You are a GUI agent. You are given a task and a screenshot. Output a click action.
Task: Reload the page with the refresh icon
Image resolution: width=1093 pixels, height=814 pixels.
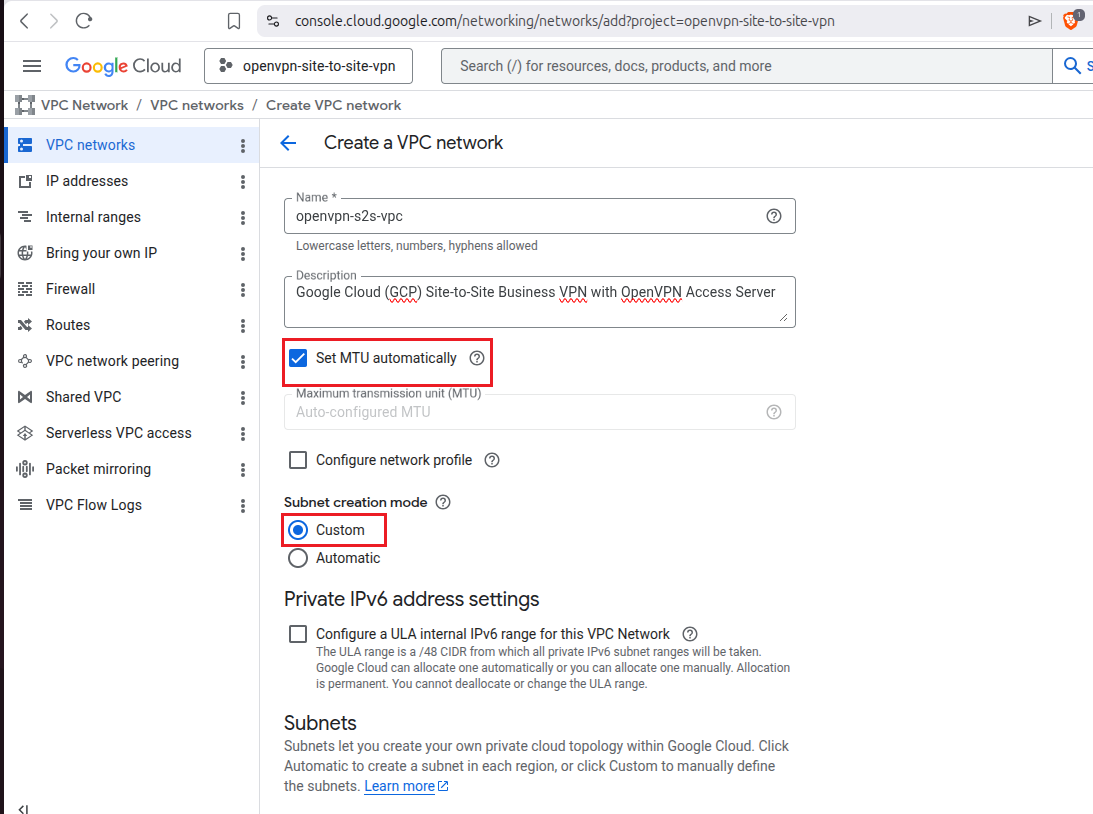point(84,21)
